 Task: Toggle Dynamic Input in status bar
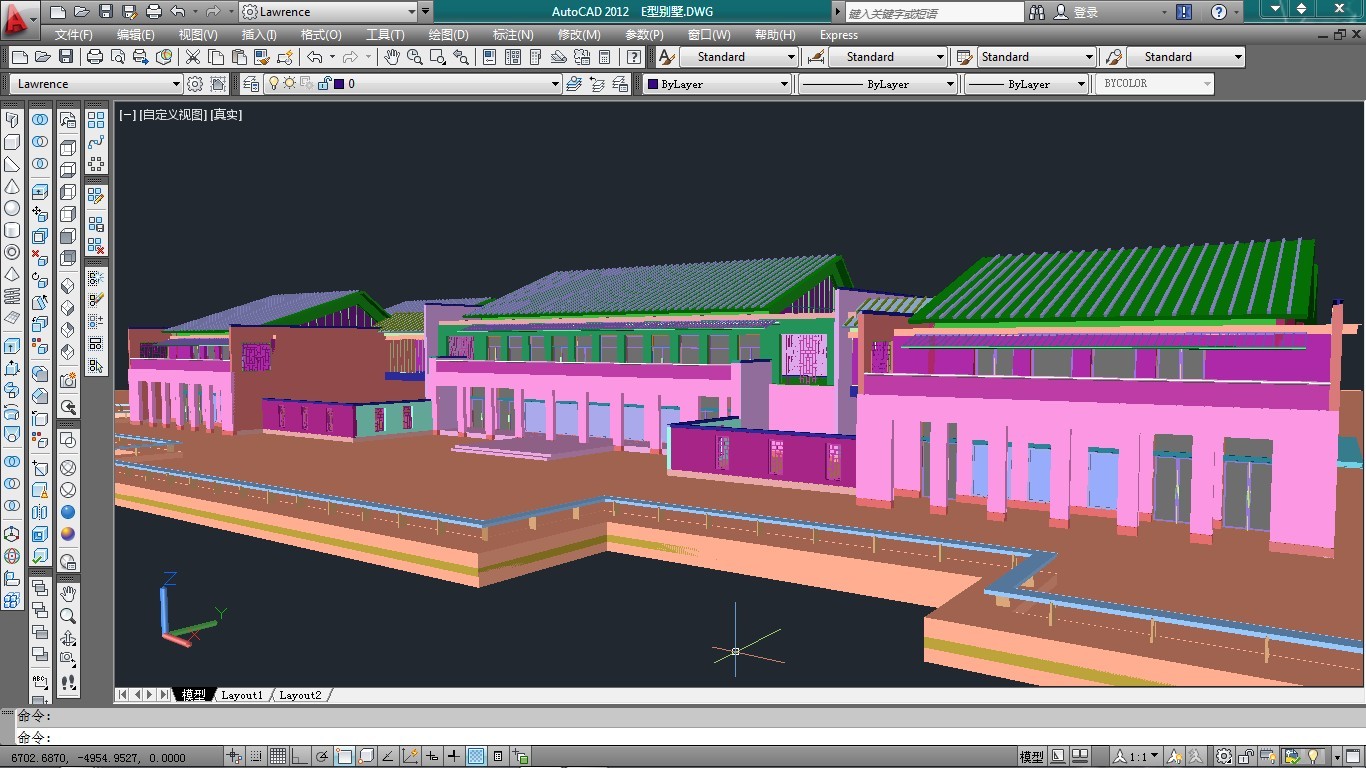pos(432,757)
